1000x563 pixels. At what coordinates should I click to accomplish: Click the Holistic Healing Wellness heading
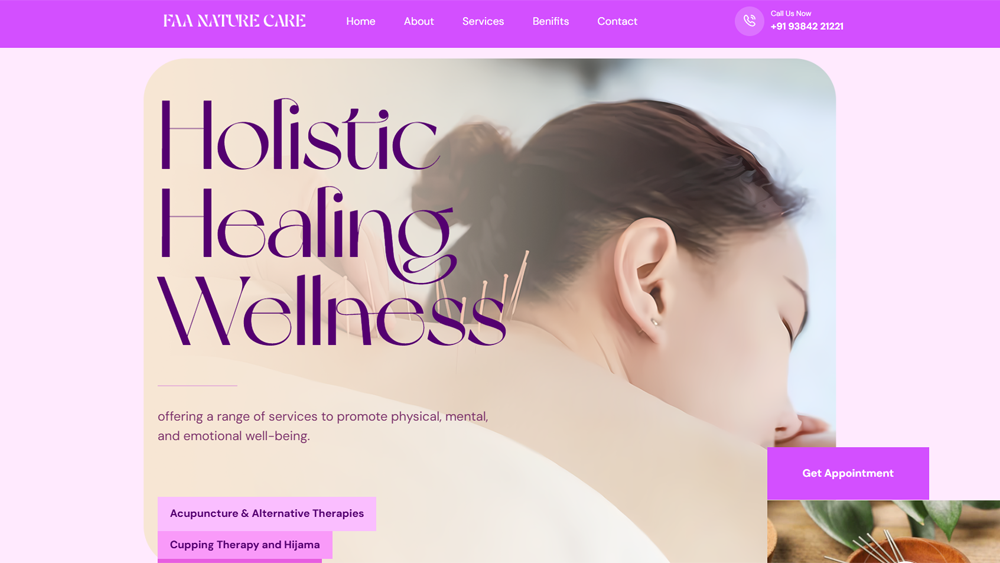coord(332,222)
